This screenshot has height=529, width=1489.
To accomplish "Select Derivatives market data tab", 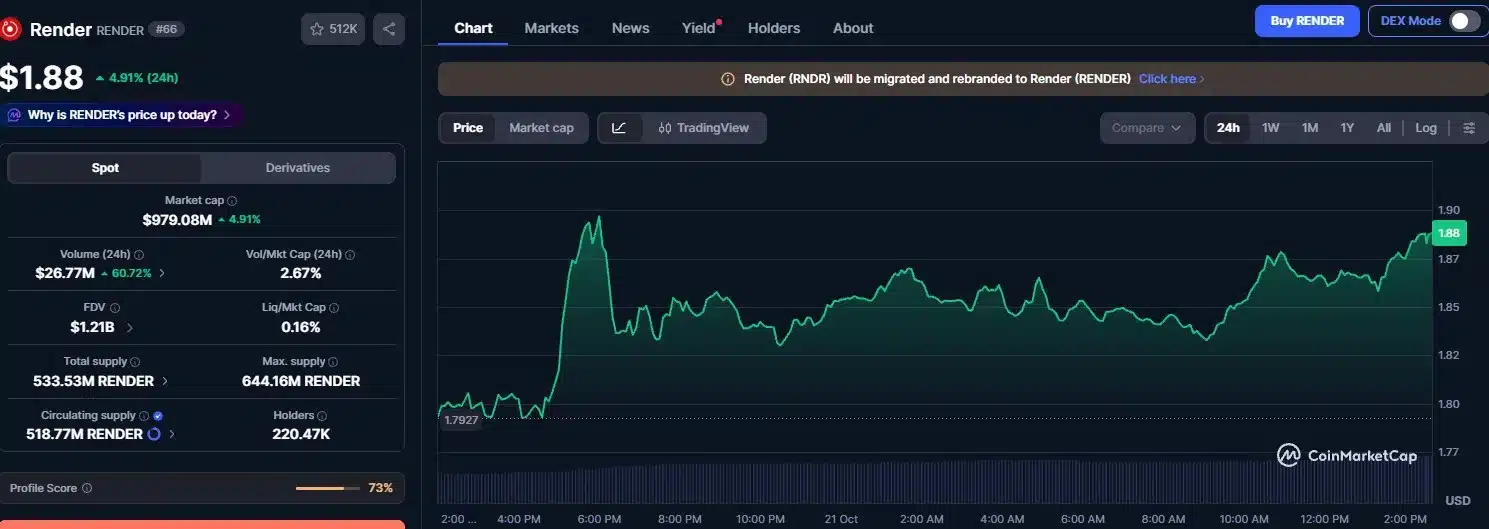I will 298,168.
